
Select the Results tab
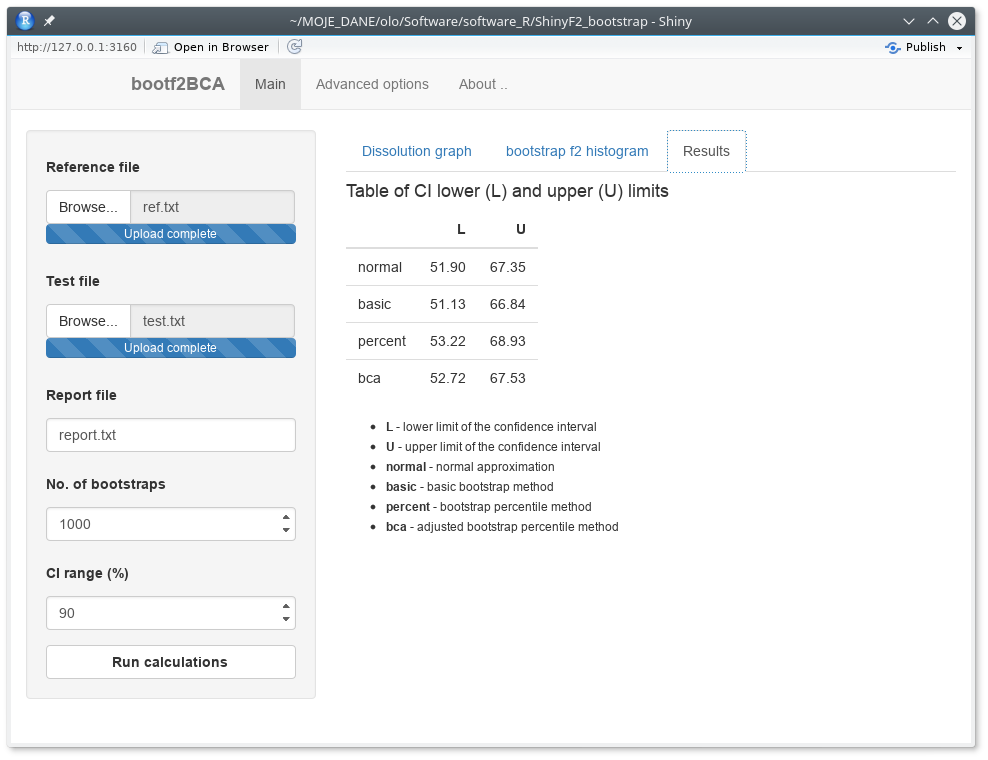click(x=706, y=151)
